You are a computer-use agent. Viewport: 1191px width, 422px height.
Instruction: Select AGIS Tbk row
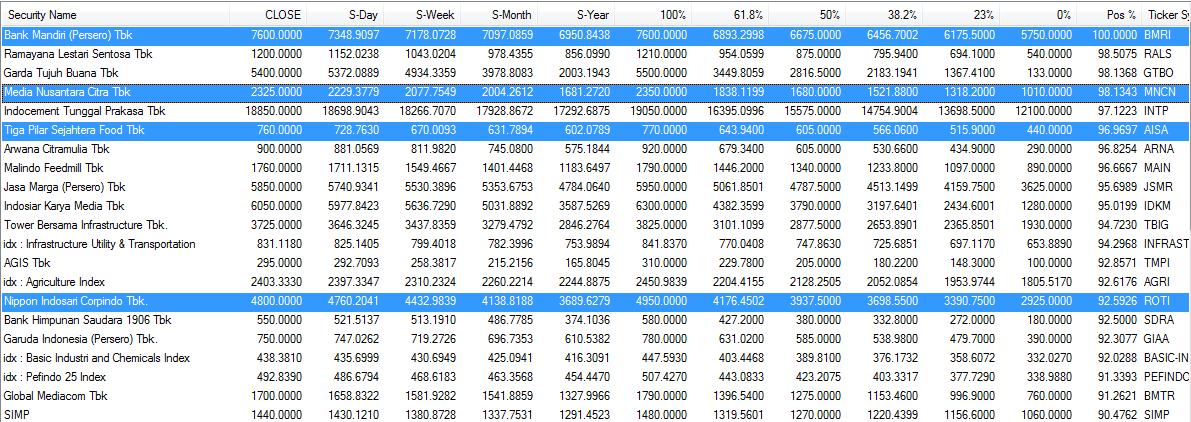click(x=596, y=263)
